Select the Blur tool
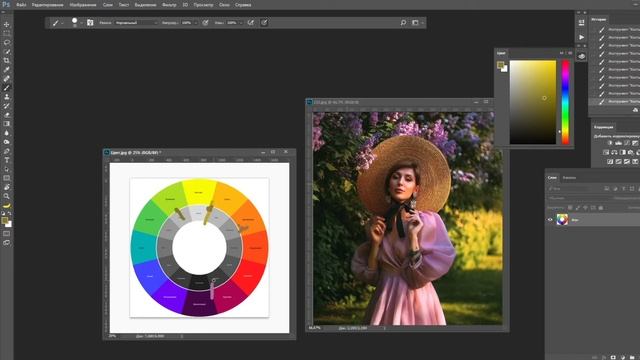This screenshot has width=640, height=360. coord(7,133)
